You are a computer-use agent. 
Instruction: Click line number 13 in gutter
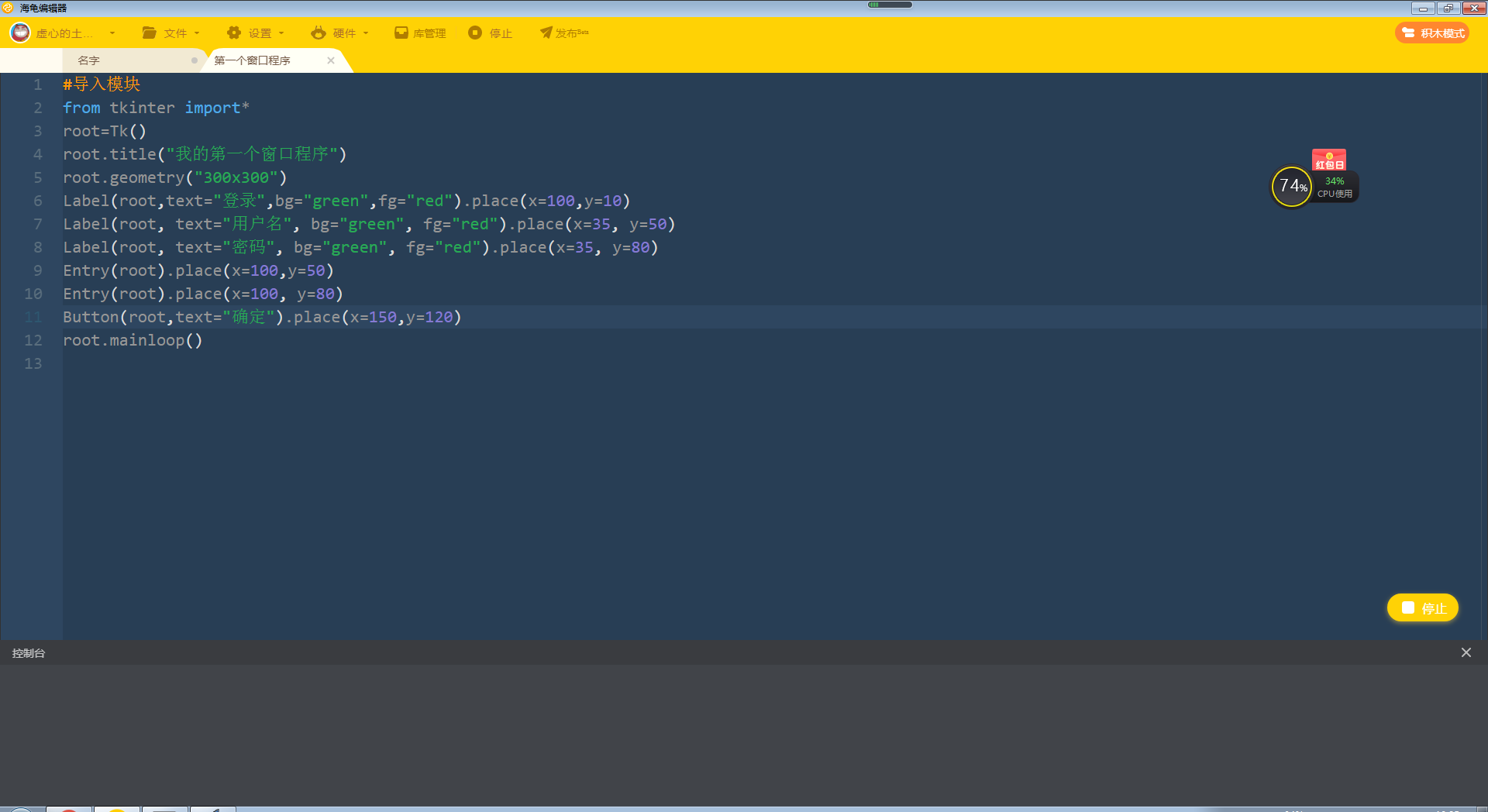[x=33, y=363]
